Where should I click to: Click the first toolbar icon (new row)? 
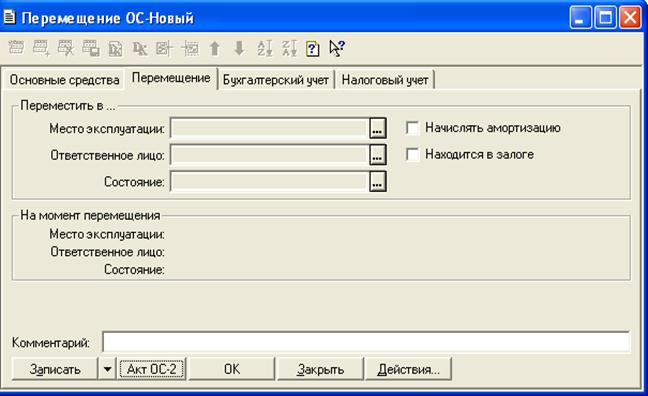click(16, 48)
